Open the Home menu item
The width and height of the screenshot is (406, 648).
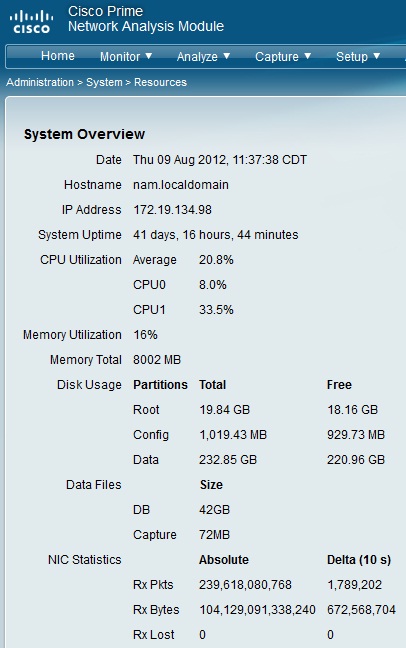[58, 56]
